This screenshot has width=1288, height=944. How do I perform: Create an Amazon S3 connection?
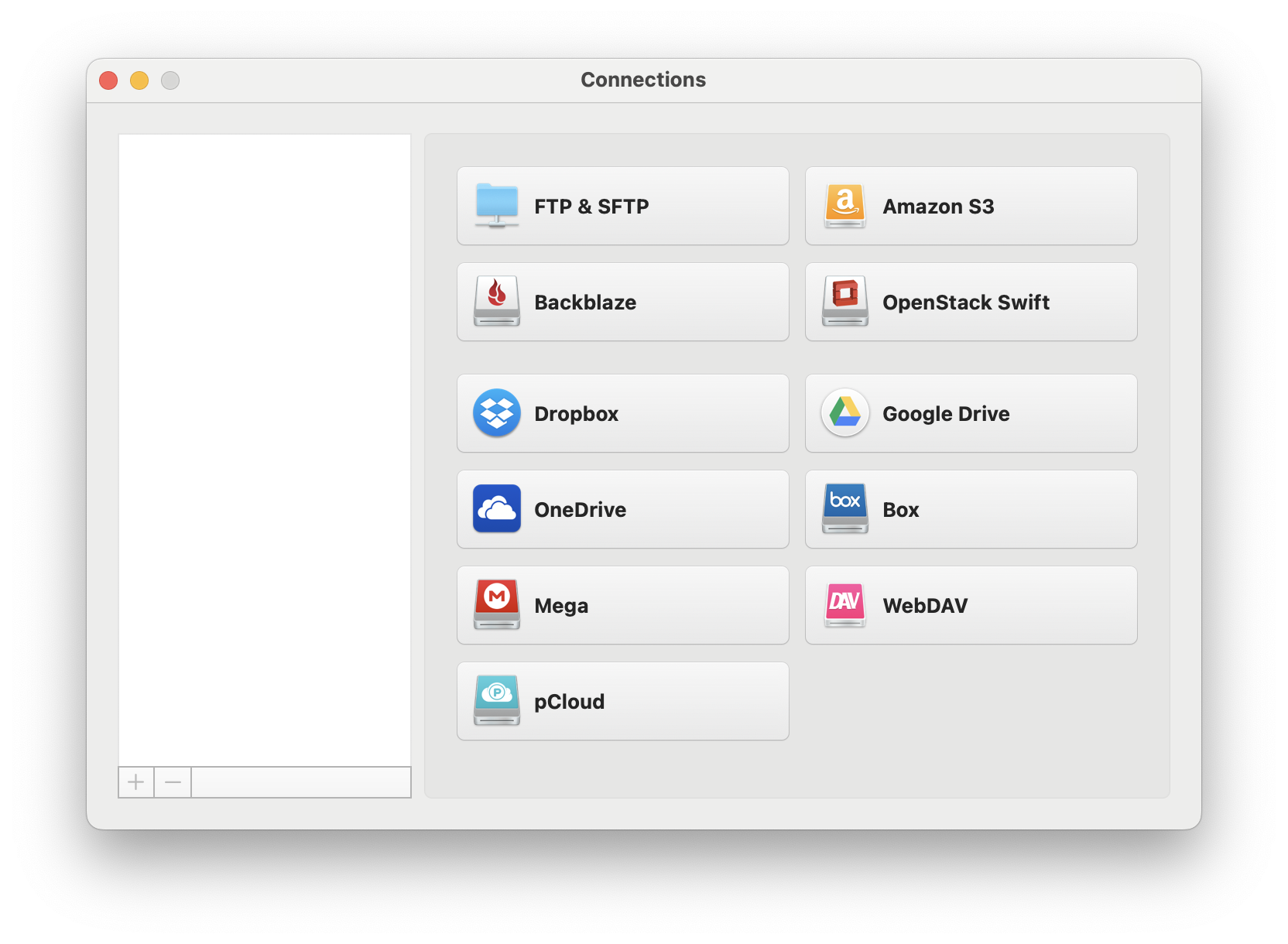[x=971, y=206]
